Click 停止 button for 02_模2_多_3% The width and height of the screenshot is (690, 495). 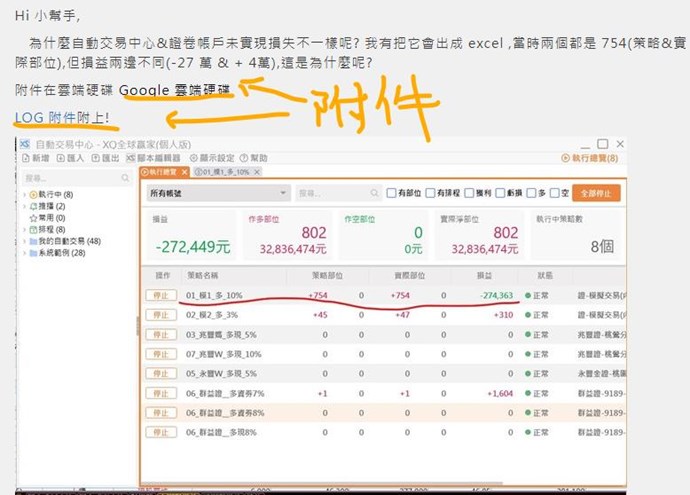[x=158, y=315]
